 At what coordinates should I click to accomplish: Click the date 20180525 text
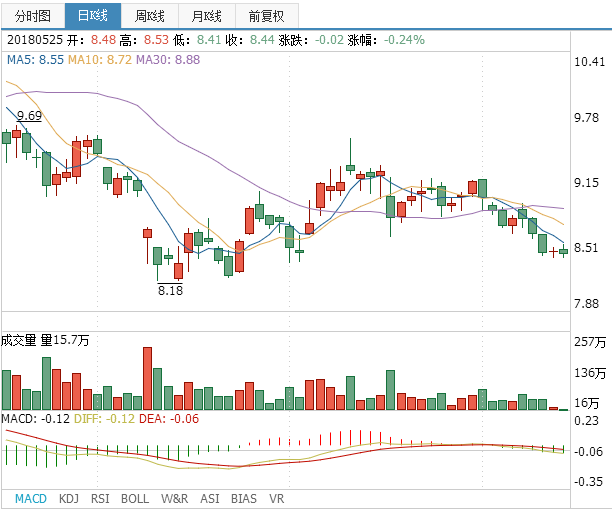point(35,40)
